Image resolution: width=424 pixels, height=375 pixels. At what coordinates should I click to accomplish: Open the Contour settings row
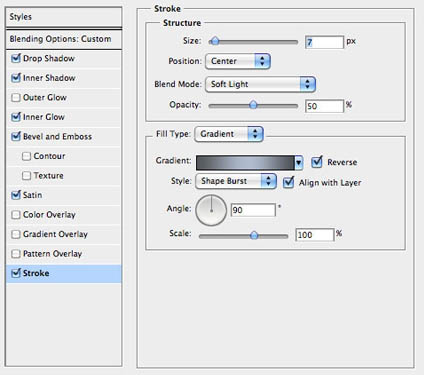(x=64, y=156)
